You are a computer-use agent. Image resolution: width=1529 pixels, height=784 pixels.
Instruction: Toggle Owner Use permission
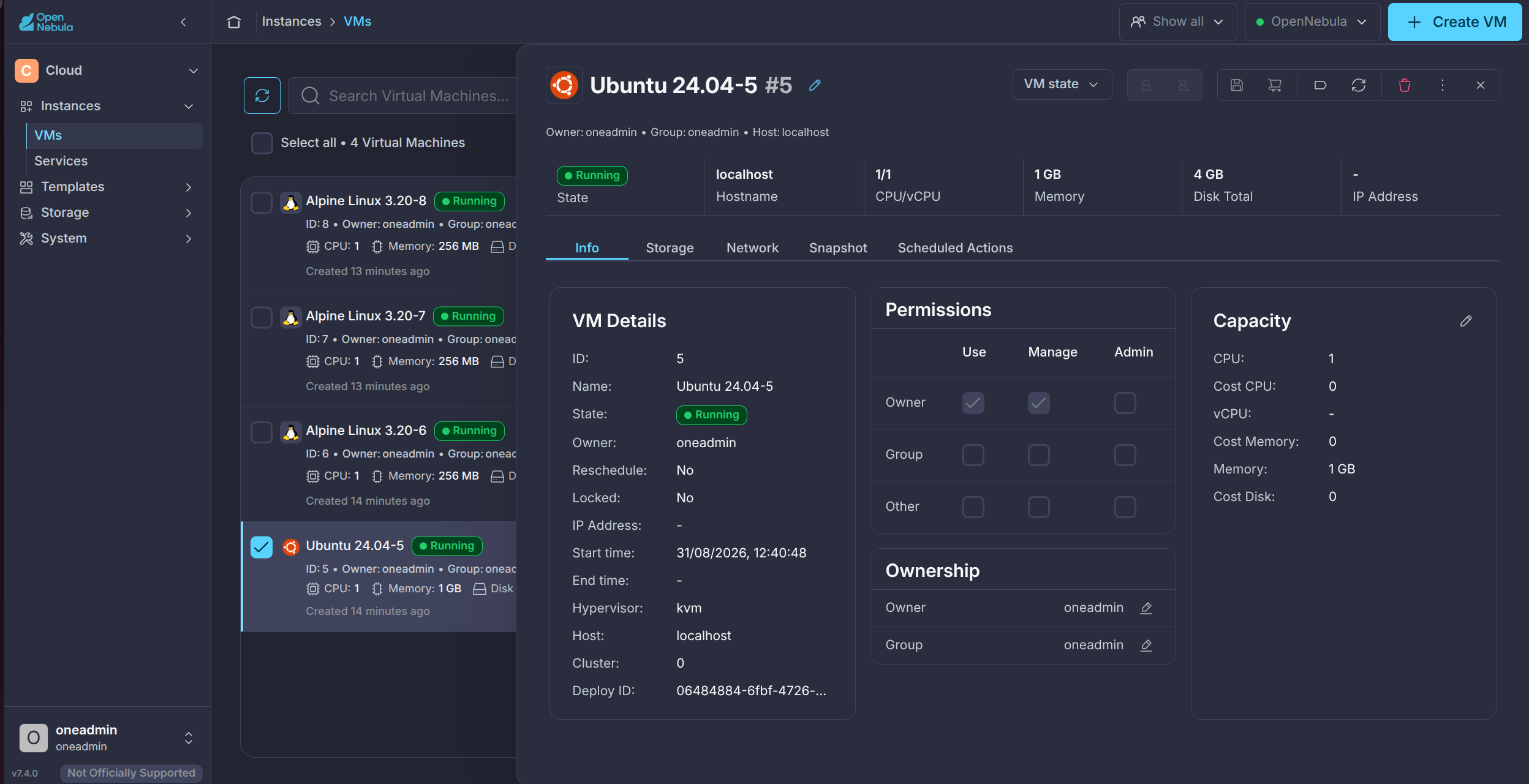[x=973, y=403]
